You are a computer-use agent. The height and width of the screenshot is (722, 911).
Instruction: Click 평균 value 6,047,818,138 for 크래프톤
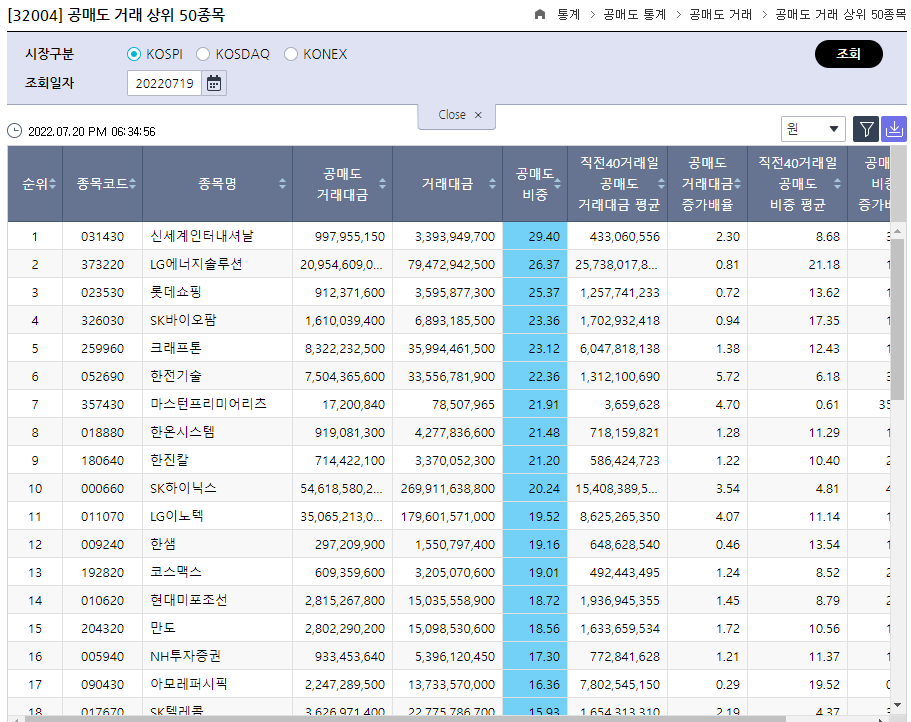pyautogui.click(x=620, y=349)
